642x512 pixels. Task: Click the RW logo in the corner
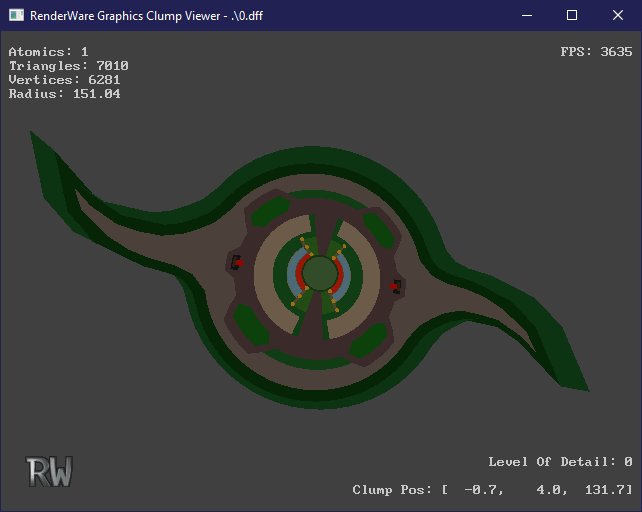pyautogui.click(x=49, y=472)
